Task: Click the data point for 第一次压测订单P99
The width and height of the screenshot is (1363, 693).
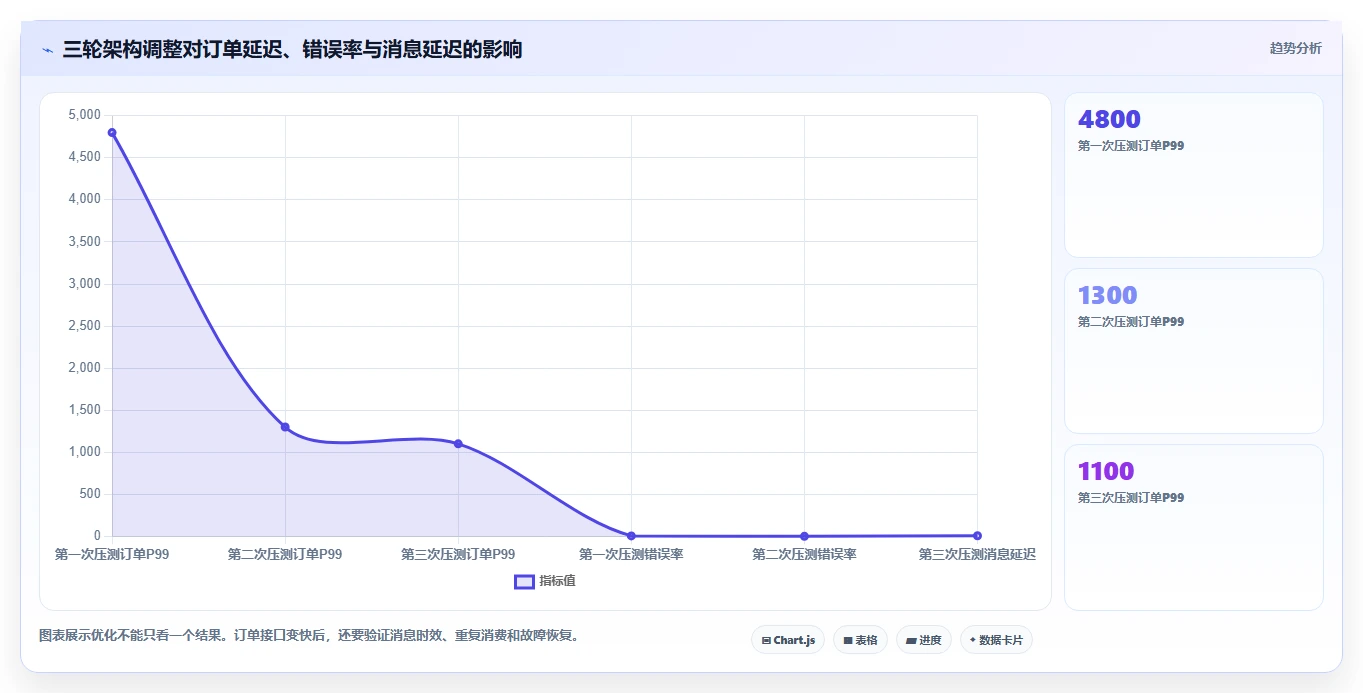Action: [112, 132]
